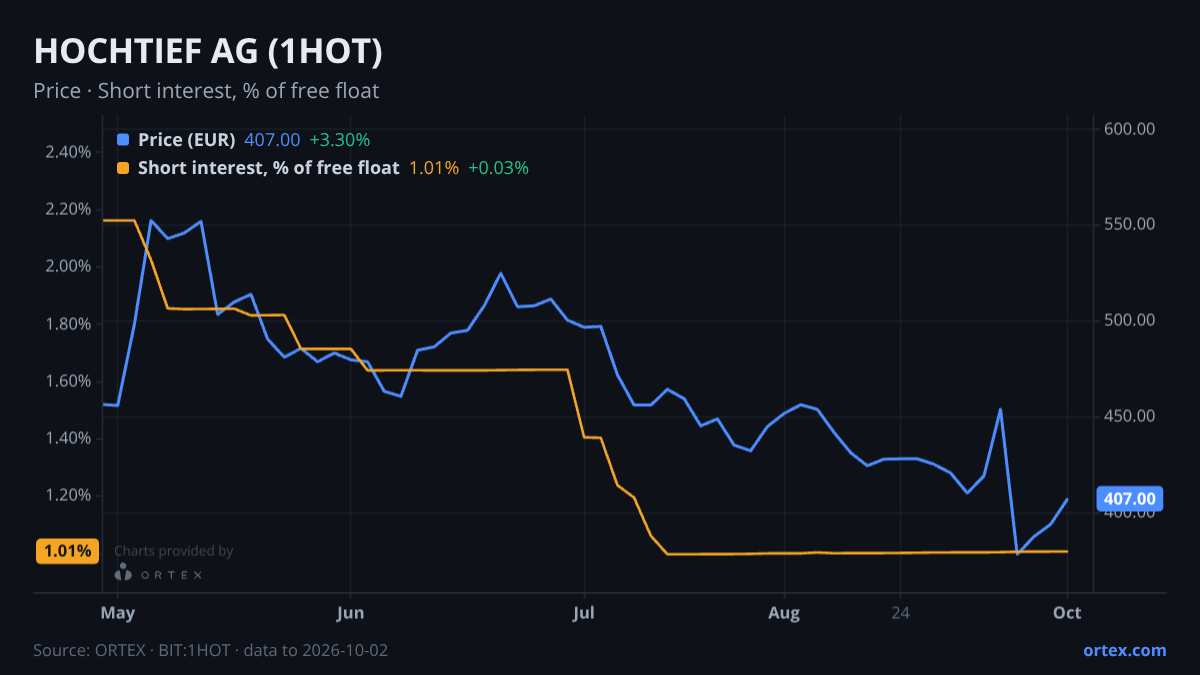The image size is (1200, 675).
Task: Click the Jul label on the date axis
Action: (584, 613)
